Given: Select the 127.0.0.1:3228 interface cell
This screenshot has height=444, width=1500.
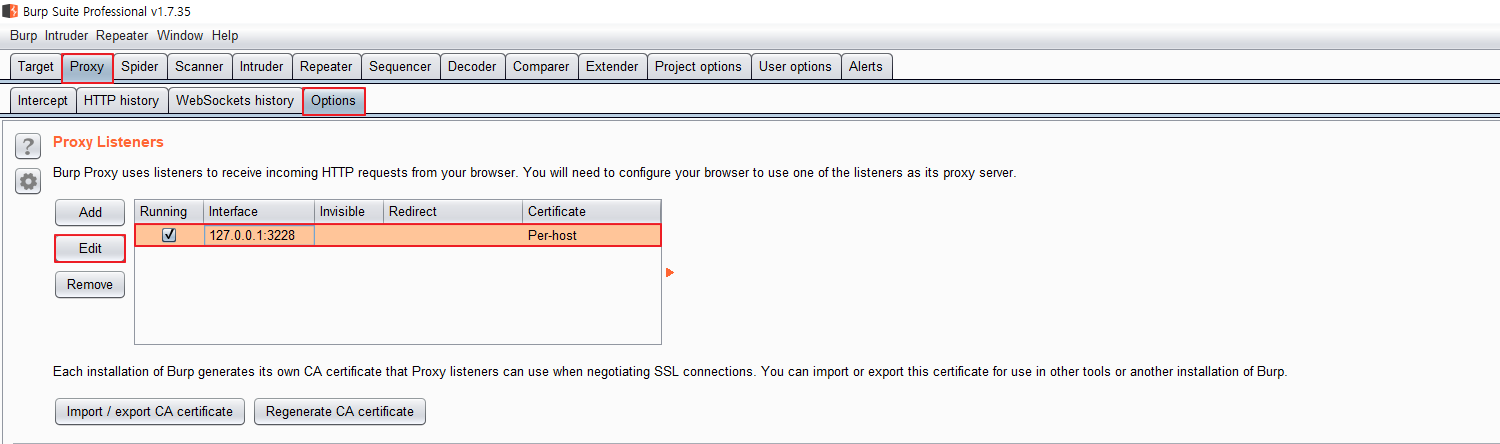Looking at the screenshot, I should pyautogui.click(x=259, y=236).
